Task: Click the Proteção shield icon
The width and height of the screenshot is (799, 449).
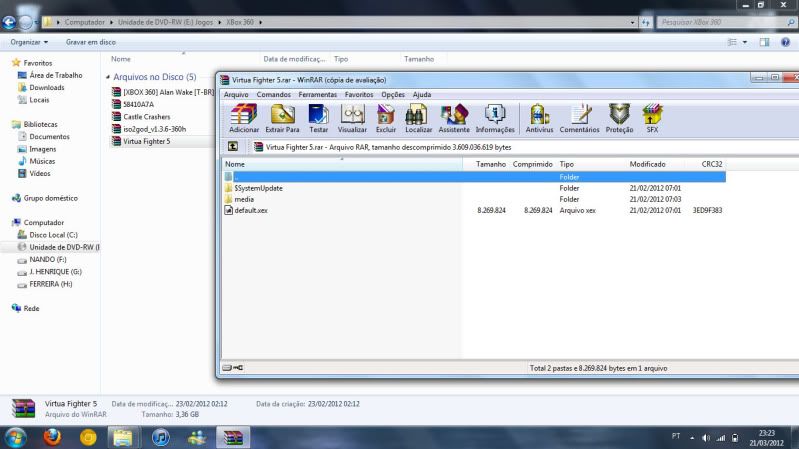Action: 619,118
